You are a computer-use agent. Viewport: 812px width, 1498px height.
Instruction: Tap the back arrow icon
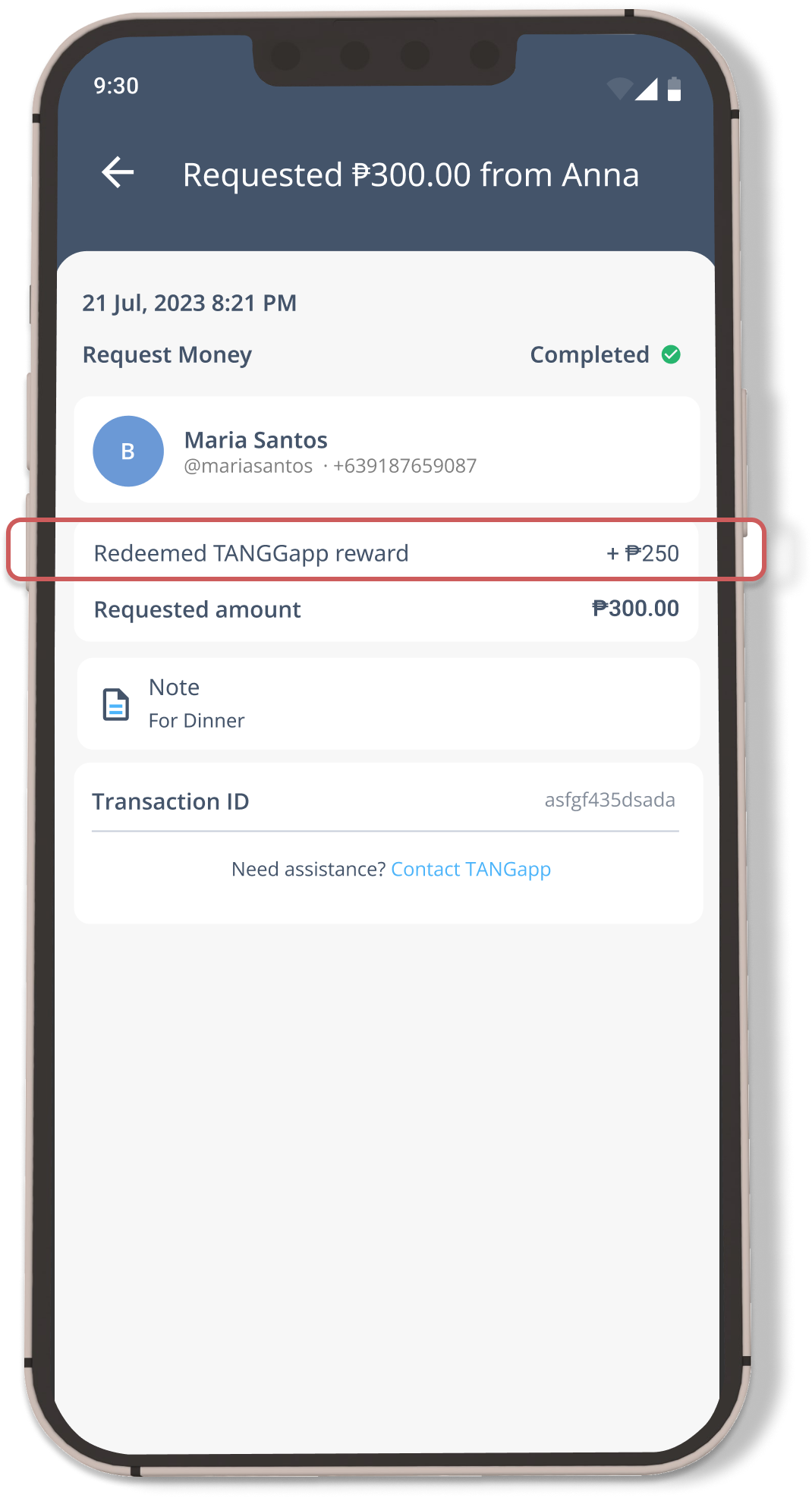point(118,172)
